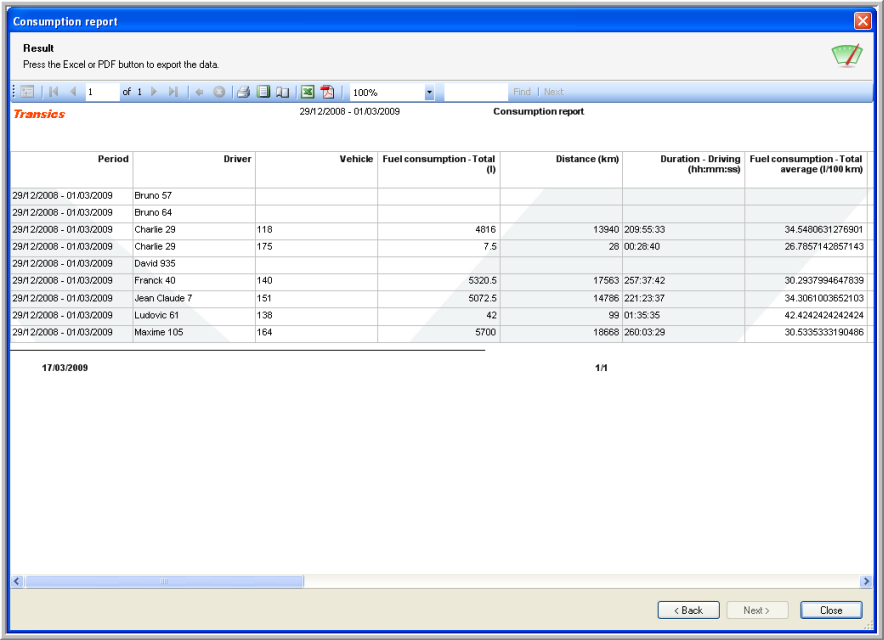Open the 100% zoom dropdown
The width and height of the screenshot is (884, 640).
429,92
